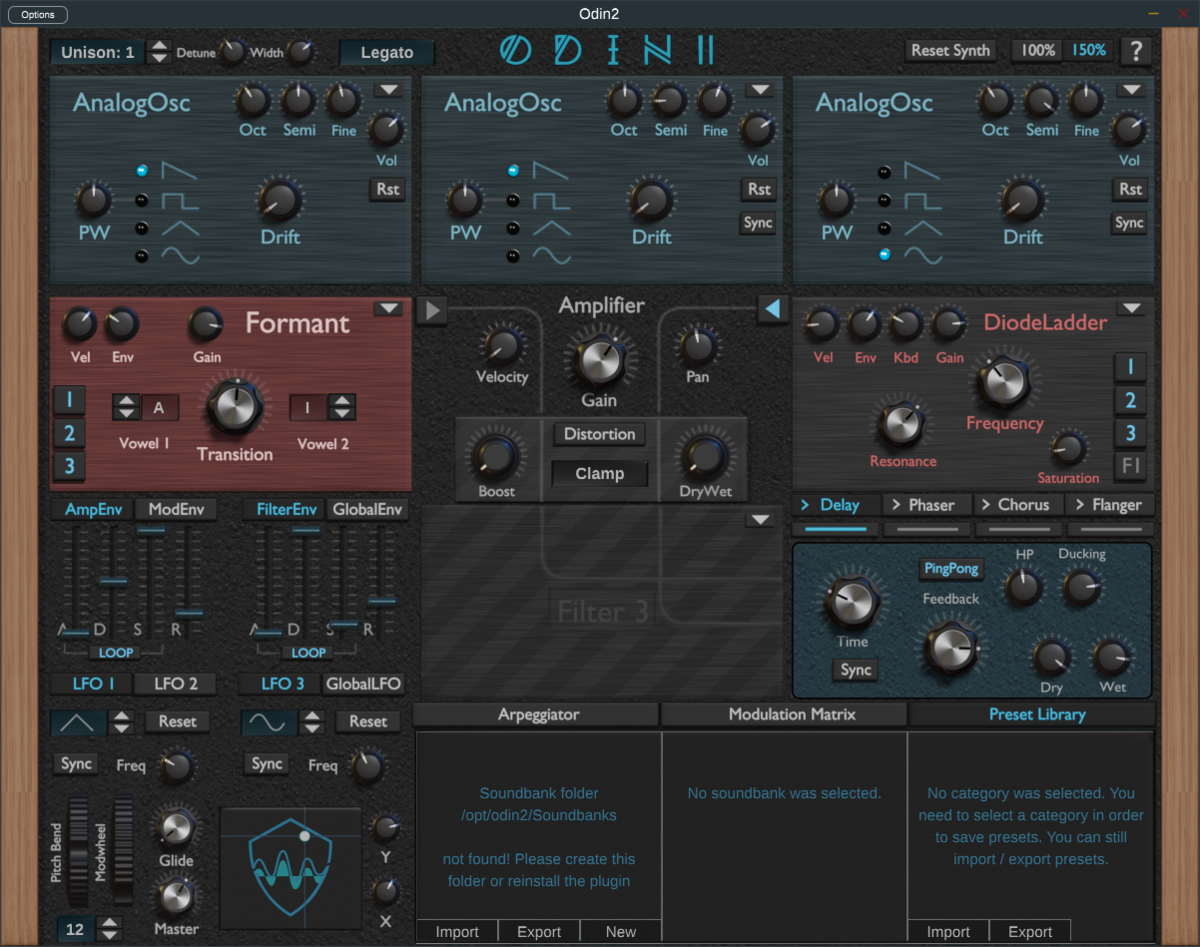Select triangle waveform on first AnalogOsc
Viewport: 1200px width, 947px height.
[142, 228]
